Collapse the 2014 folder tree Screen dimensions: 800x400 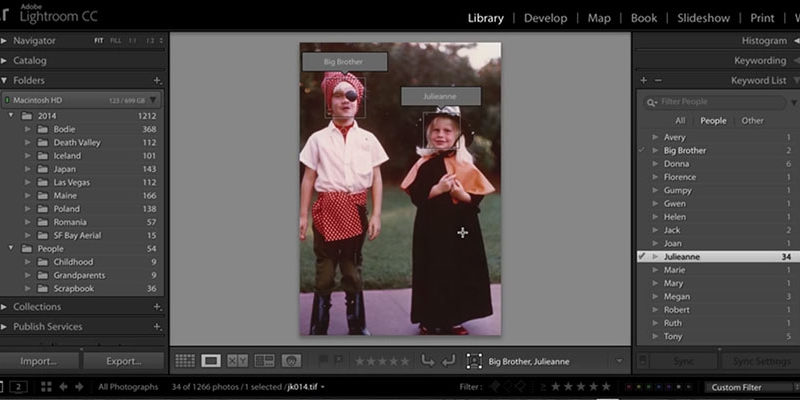pos(11,116)
